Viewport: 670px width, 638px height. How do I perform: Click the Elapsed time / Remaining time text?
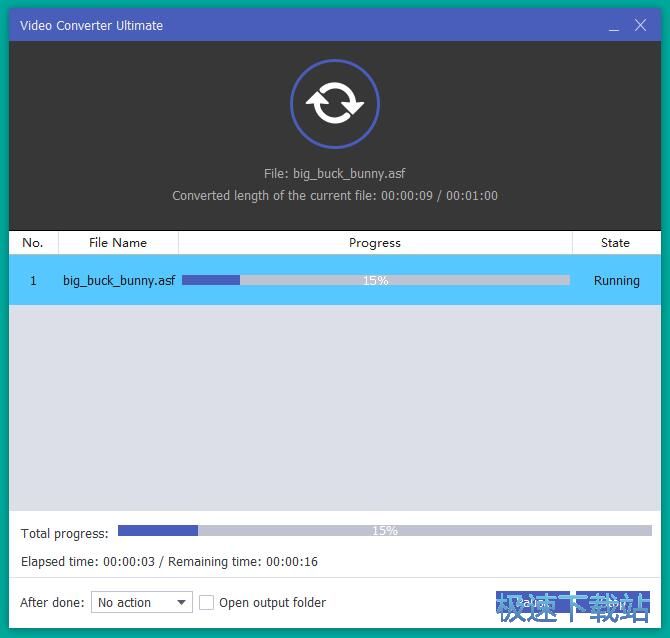tap(169, 562)
